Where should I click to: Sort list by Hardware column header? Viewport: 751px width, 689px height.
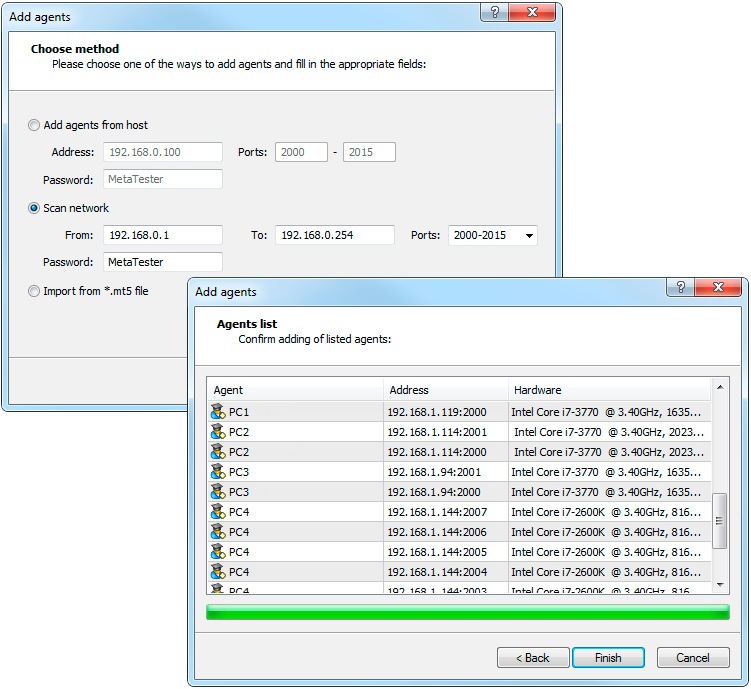coord(609,390)
